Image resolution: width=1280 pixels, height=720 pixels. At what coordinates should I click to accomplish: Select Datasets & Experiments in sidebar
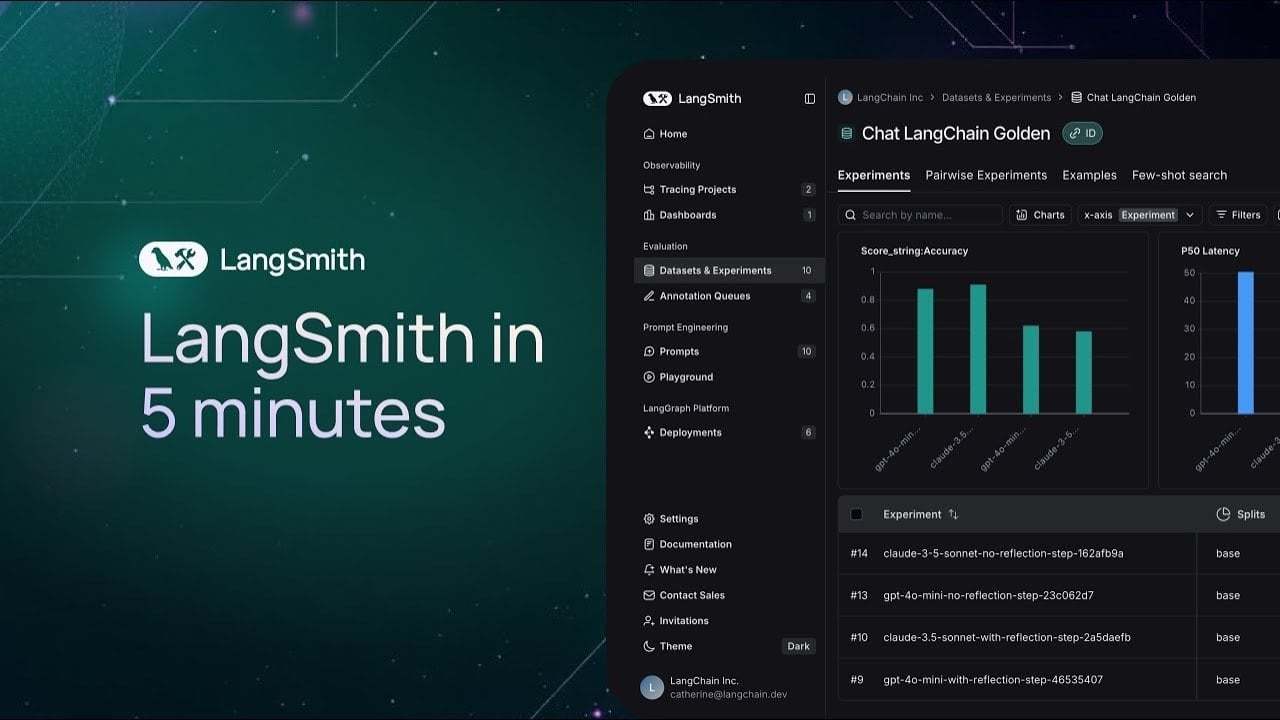714,270
